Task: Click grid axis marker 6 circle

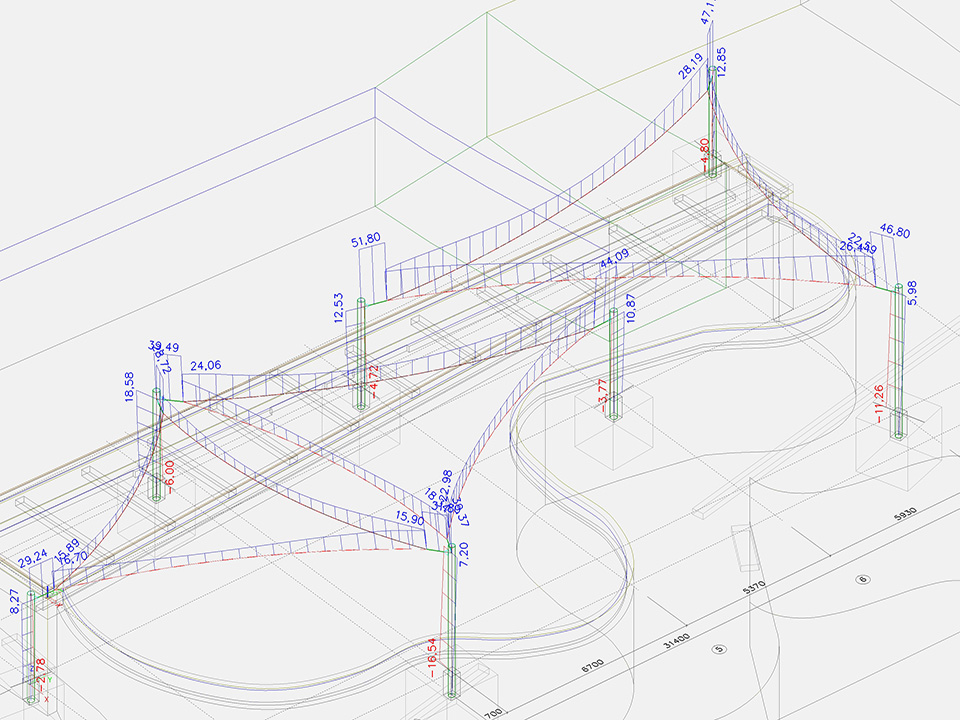Action: [863, 579]
